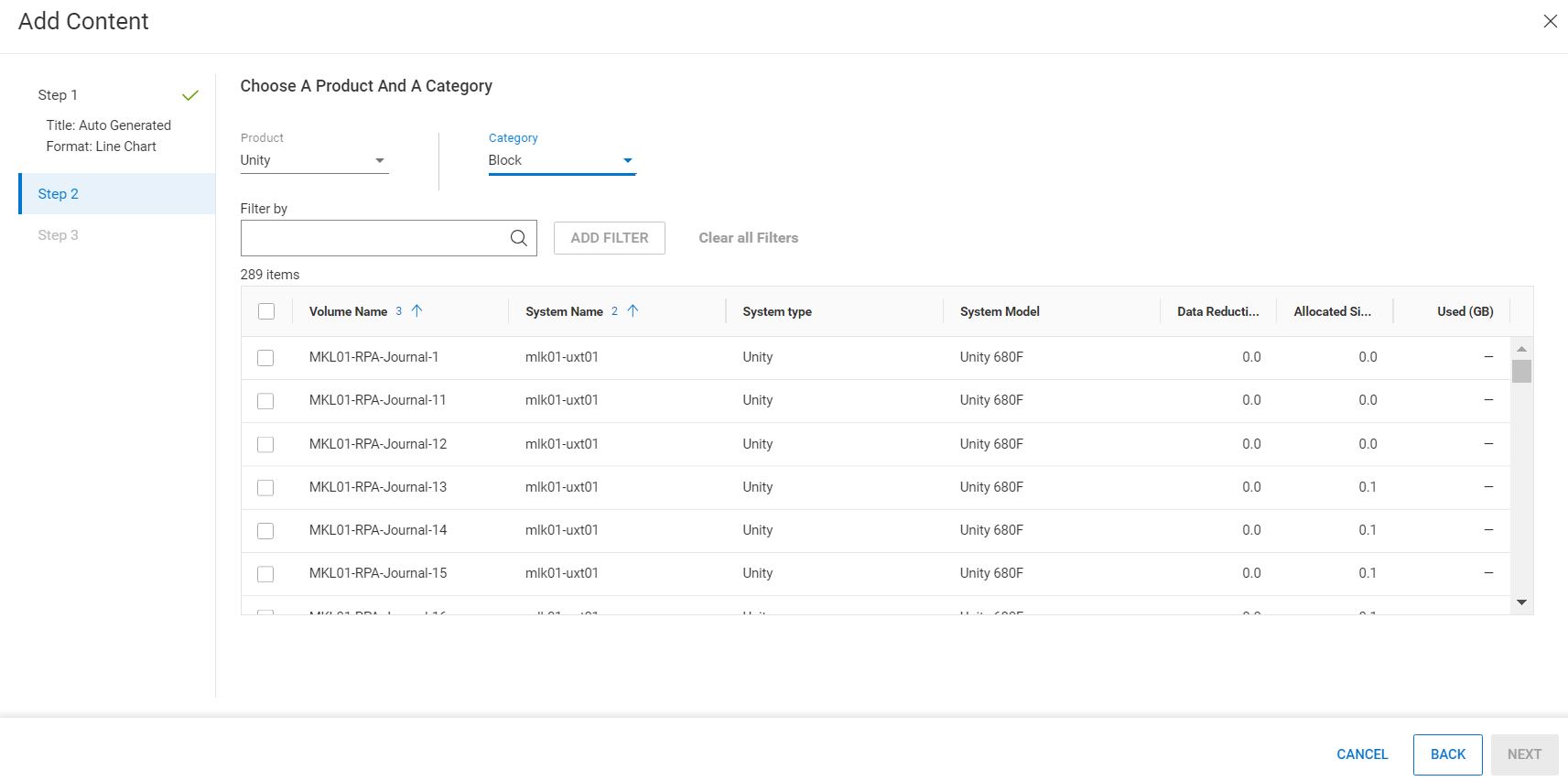
Task: Go to Step 1 in the wizard
Action: click(x=58, y=95)
